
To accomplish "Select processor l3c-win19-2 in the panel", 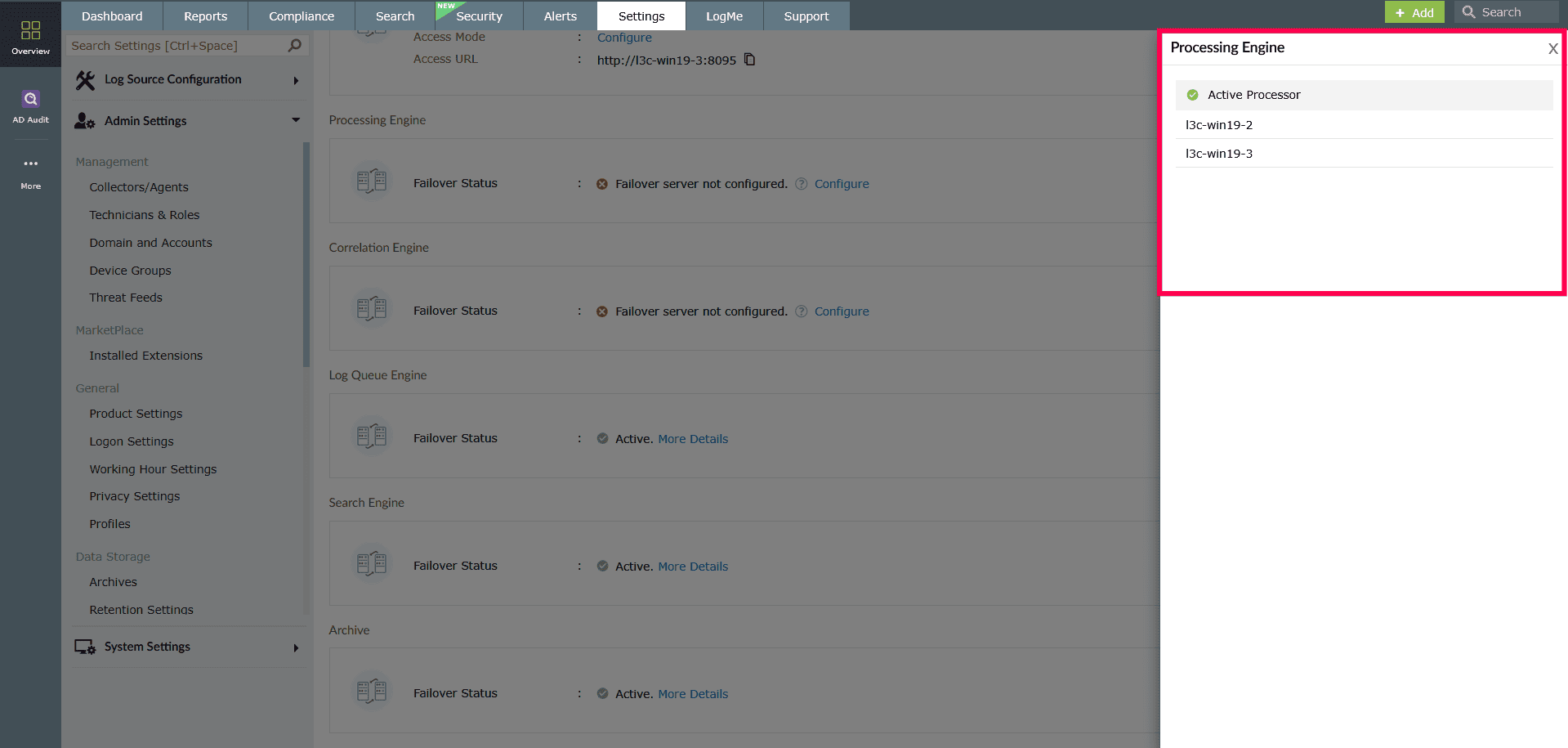I will (x=1364, y=125).
